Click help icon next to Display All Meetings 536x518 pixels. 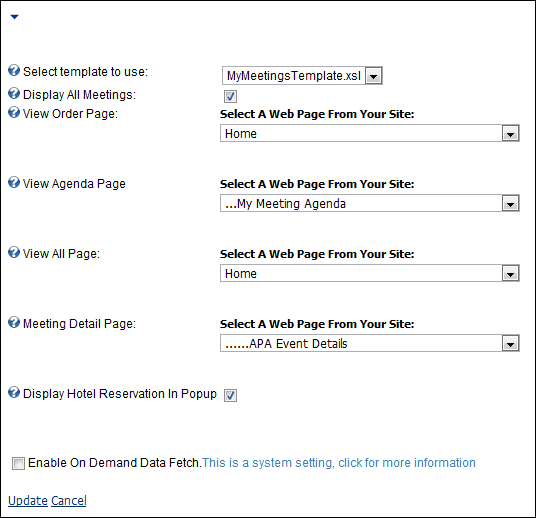[x=14, y=93]
